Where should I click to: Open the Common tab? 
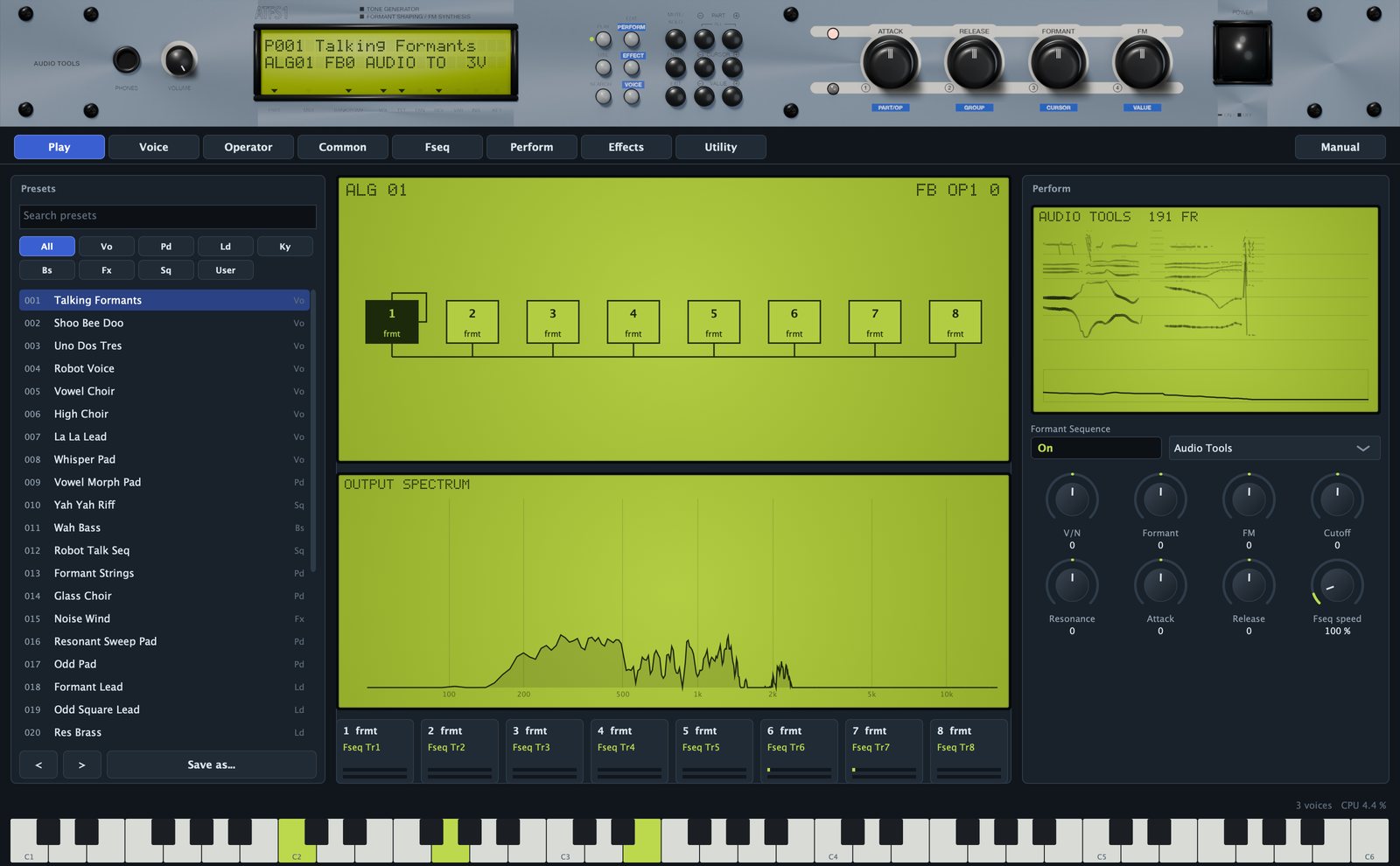pos(343,147)
